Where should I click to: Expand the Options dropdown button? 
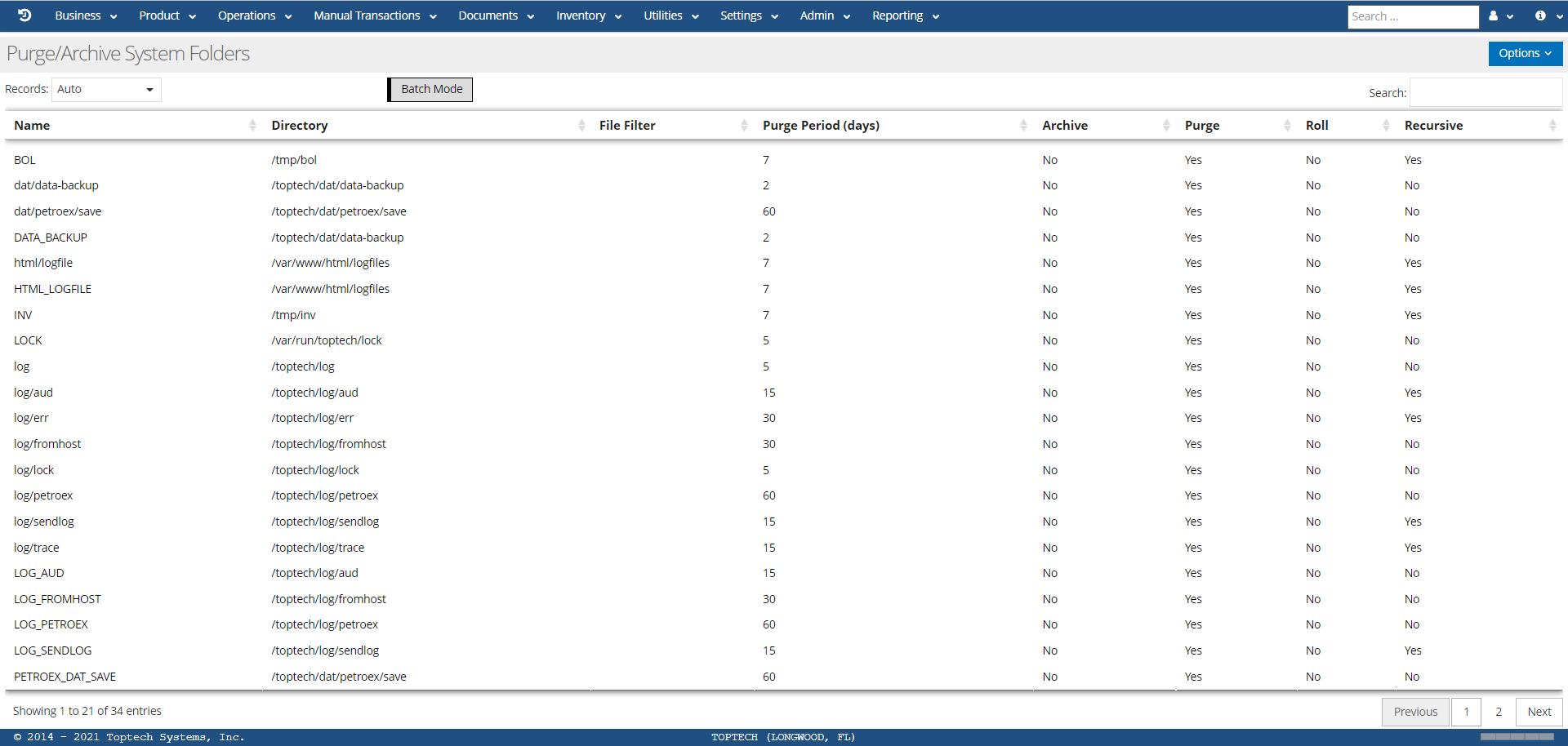click(x=1525, y=53)
